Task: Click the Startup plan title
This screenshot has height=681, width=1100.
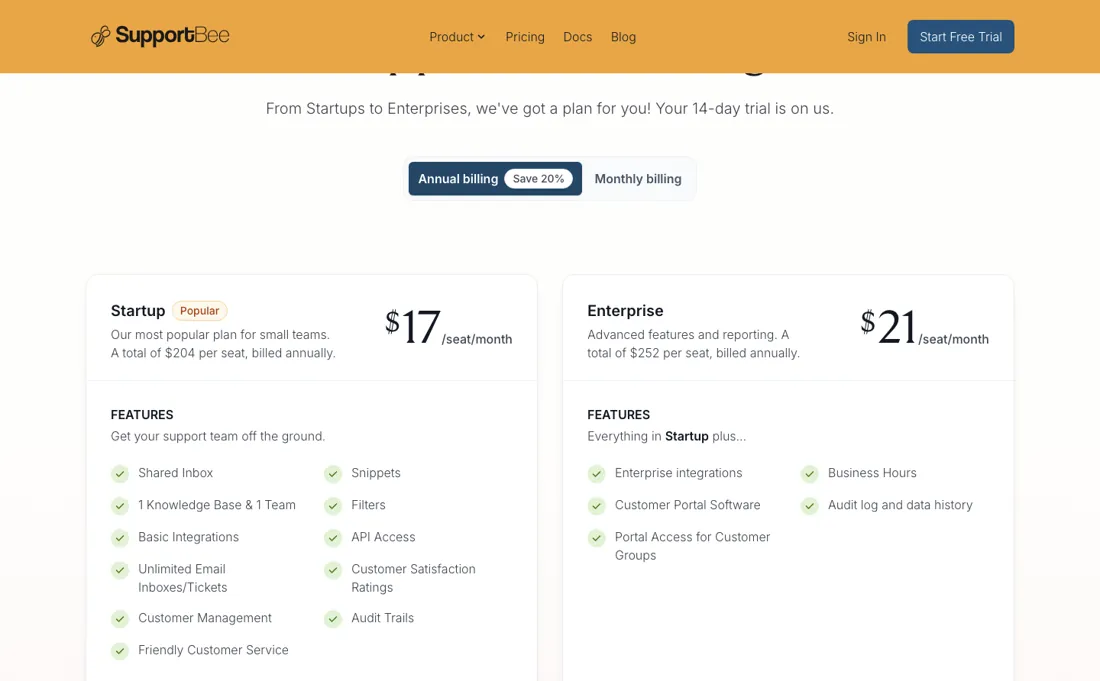Action: point(138,311)
